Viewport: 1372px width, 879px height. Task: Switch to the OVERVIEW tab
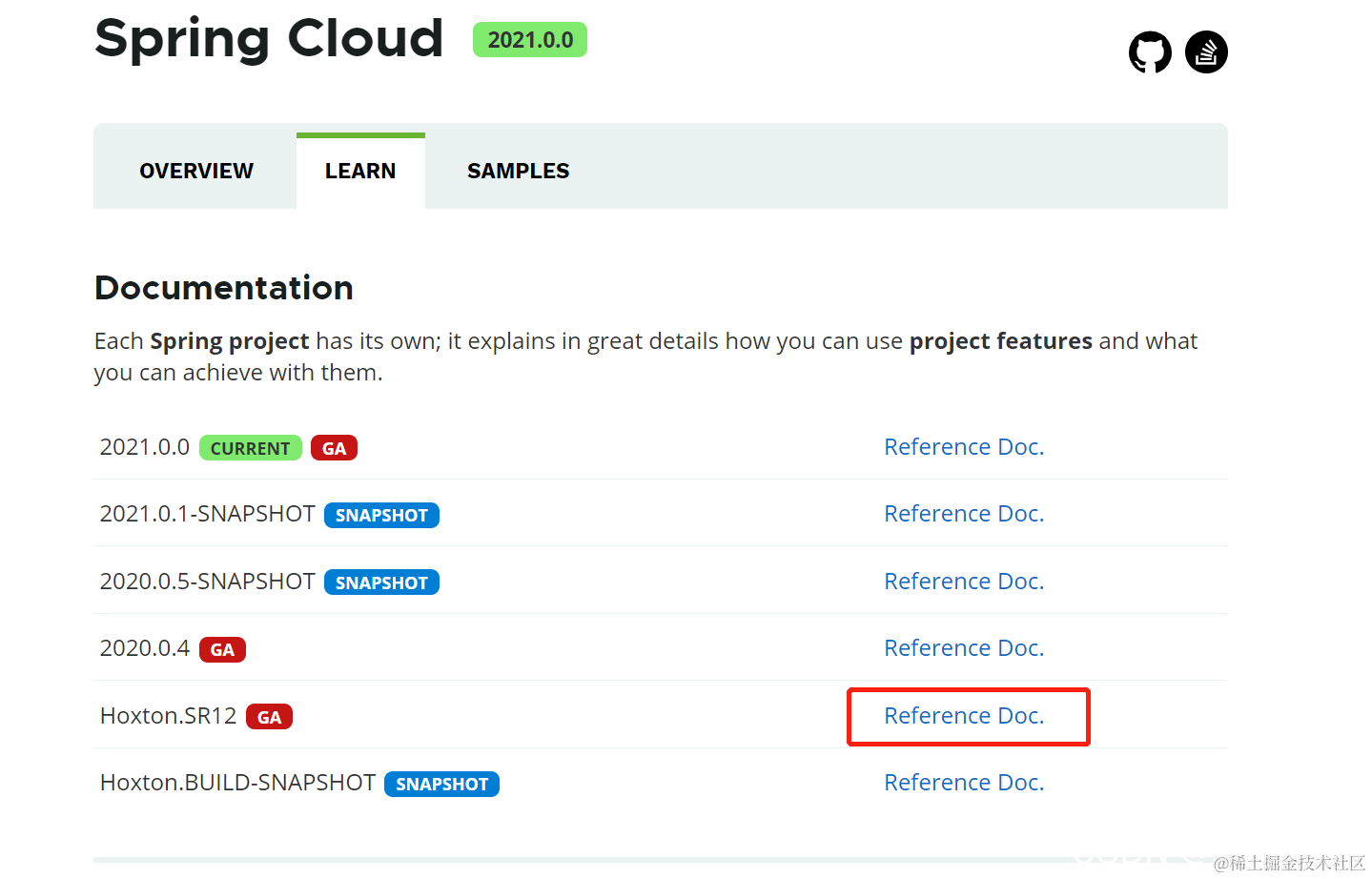(x=196, y=171)
